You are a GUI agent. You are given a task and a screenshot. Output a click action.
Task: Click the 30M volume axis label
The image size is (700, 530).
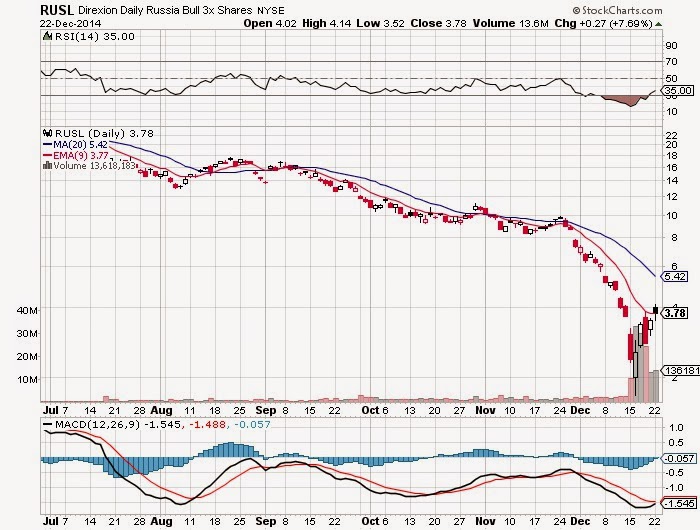click(28, 334)
